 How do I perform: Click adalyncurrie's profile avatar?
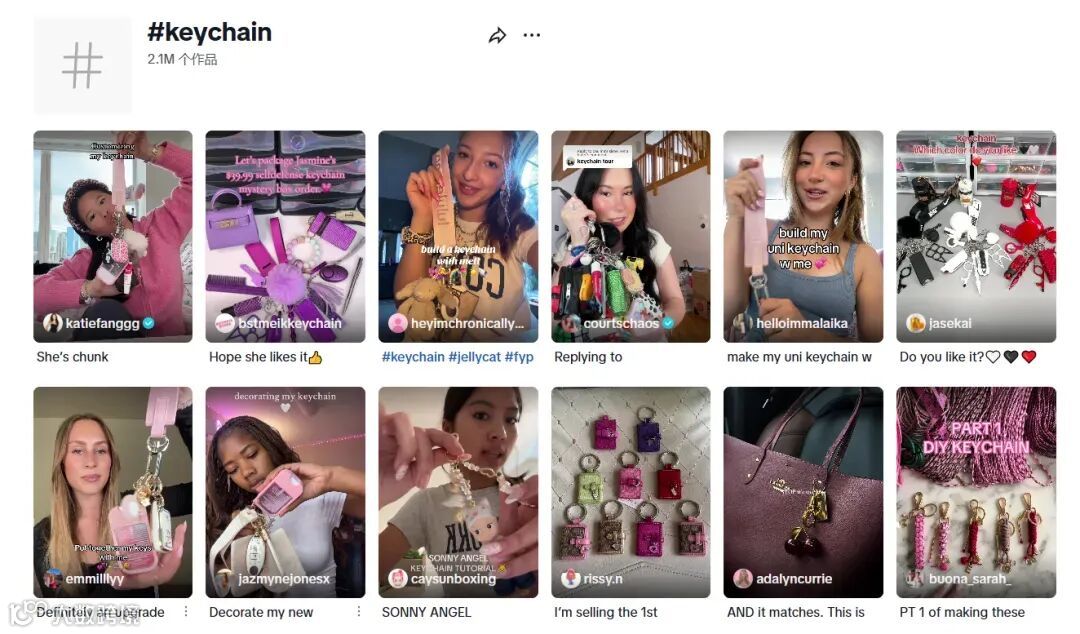pyautogui.click(x=742, y=578)
